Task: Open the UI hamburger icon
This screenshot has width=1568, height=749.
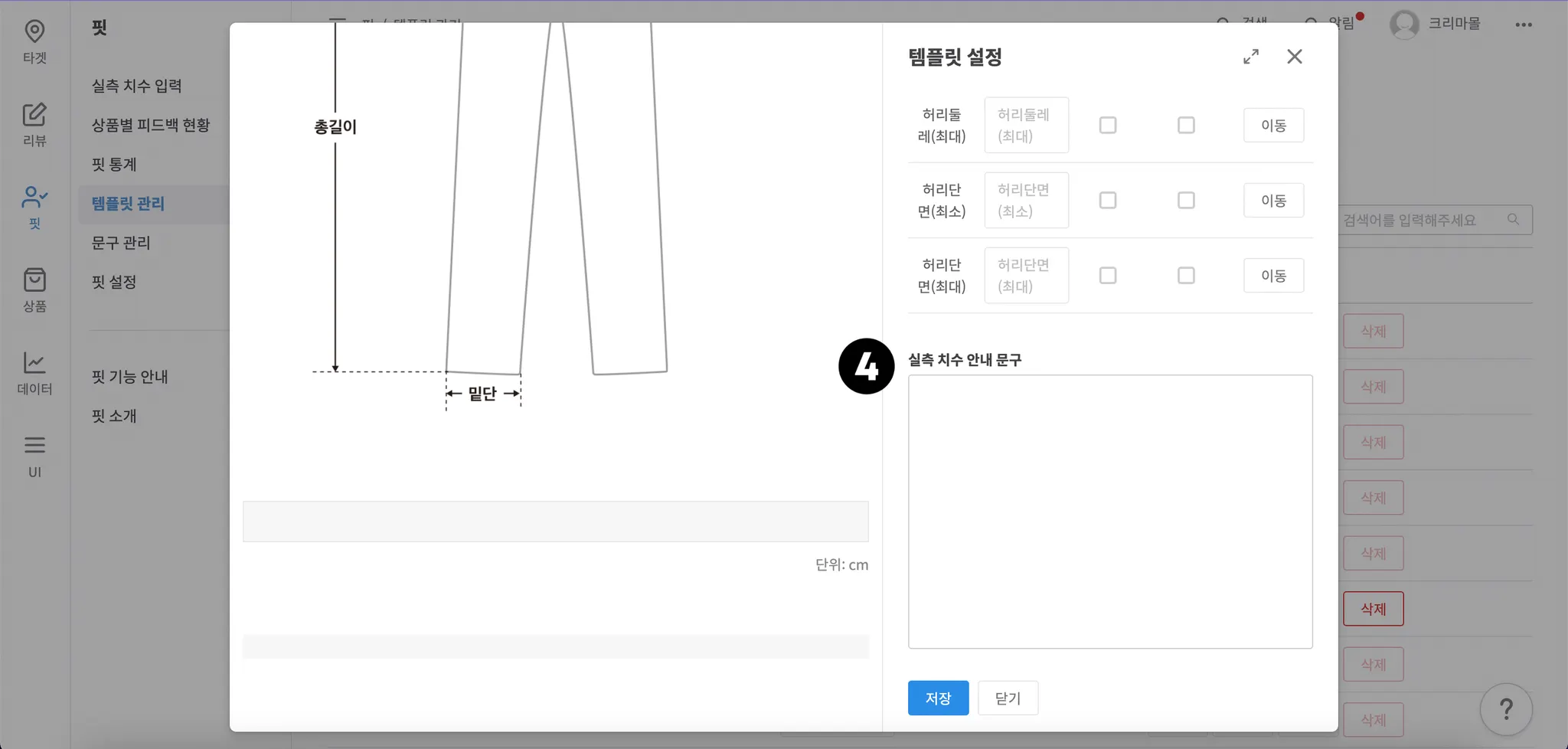Action: [x=34, y=455]
